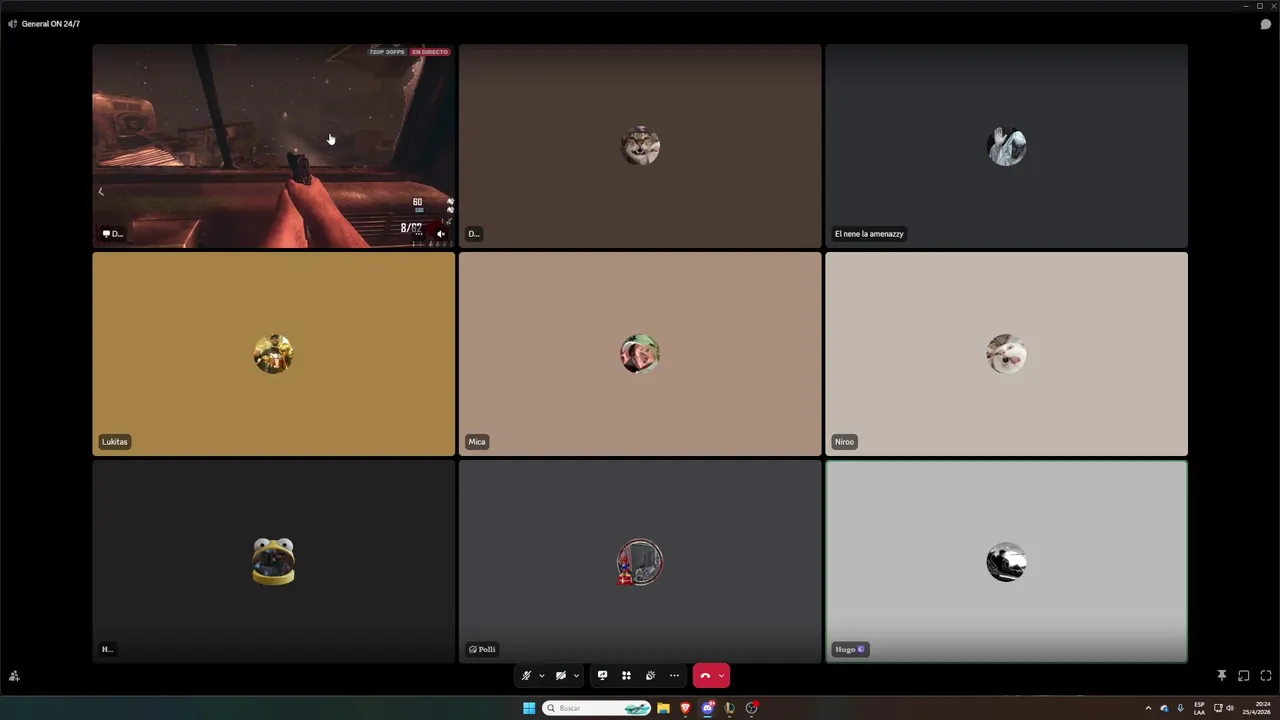This screenshot has width=1280, height=720.
Task: Click the General ON 24/7 channel title
Action: [x=51, y=24]
